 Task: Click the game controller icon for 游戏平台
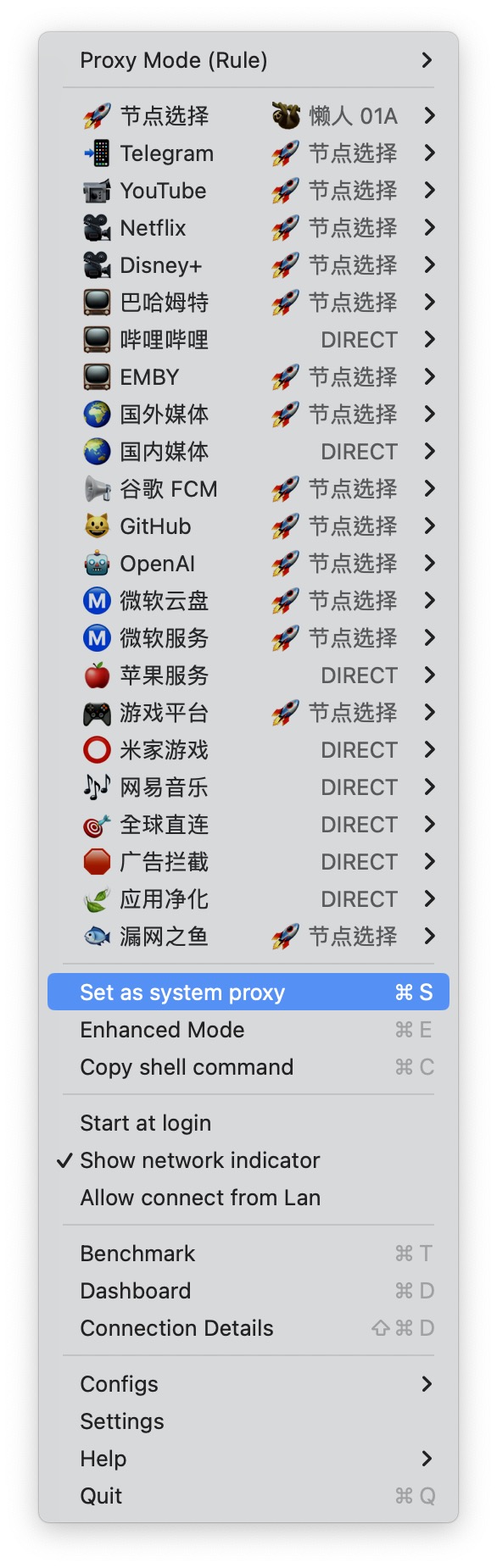coord(97,713)
